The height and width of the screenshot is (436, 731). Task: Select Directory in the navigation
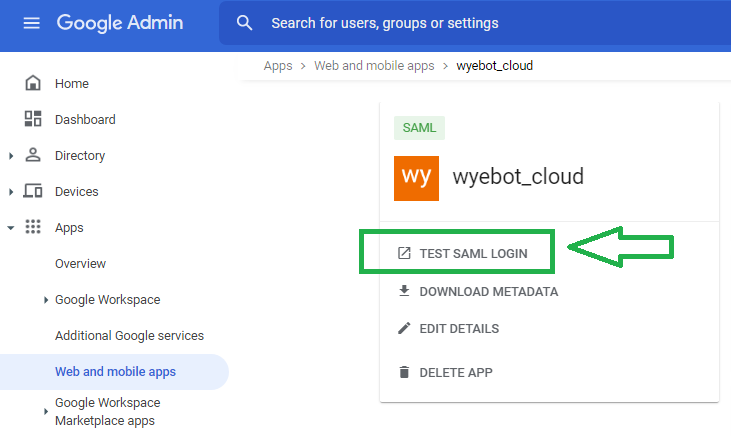pos(80,156)
